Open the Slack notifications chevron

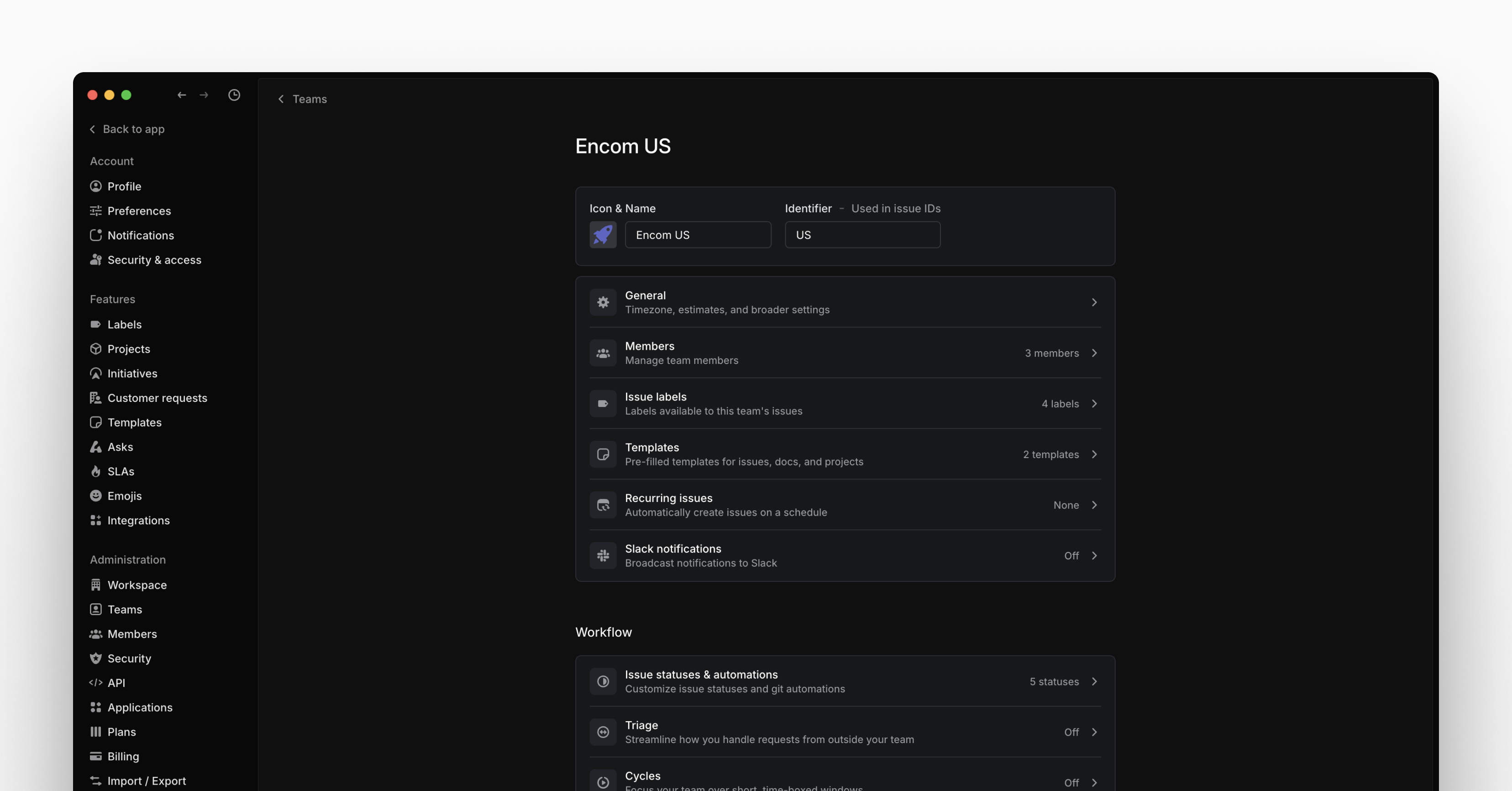click(x=1094, y=555)
